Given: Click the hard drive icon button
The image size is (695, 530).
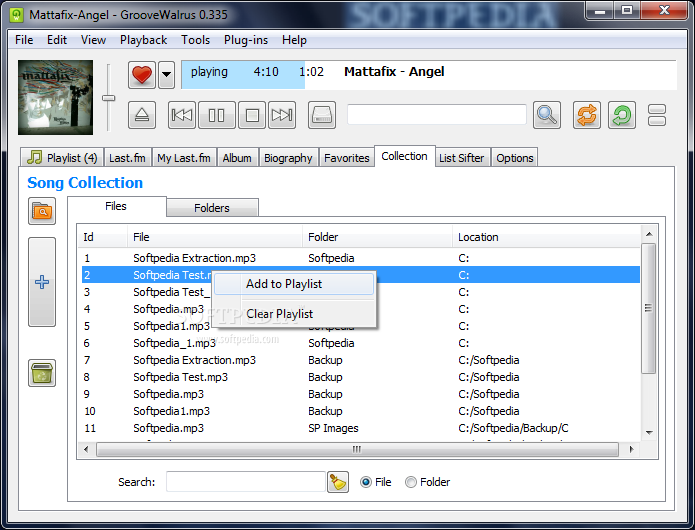Looking at the screenshot, I should pyautogui.click(x=322, y=115).
